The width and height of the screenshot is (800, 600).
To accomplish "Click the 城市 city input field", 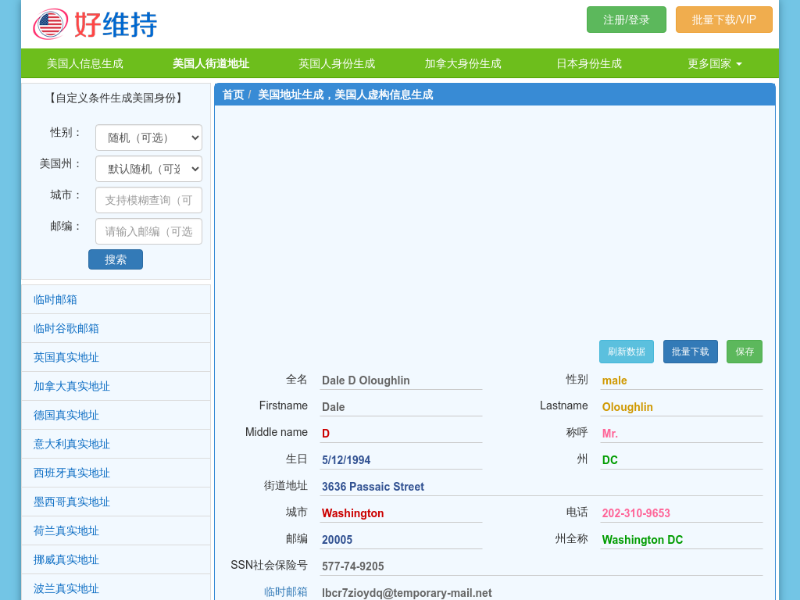I will (x=148, y=200).
